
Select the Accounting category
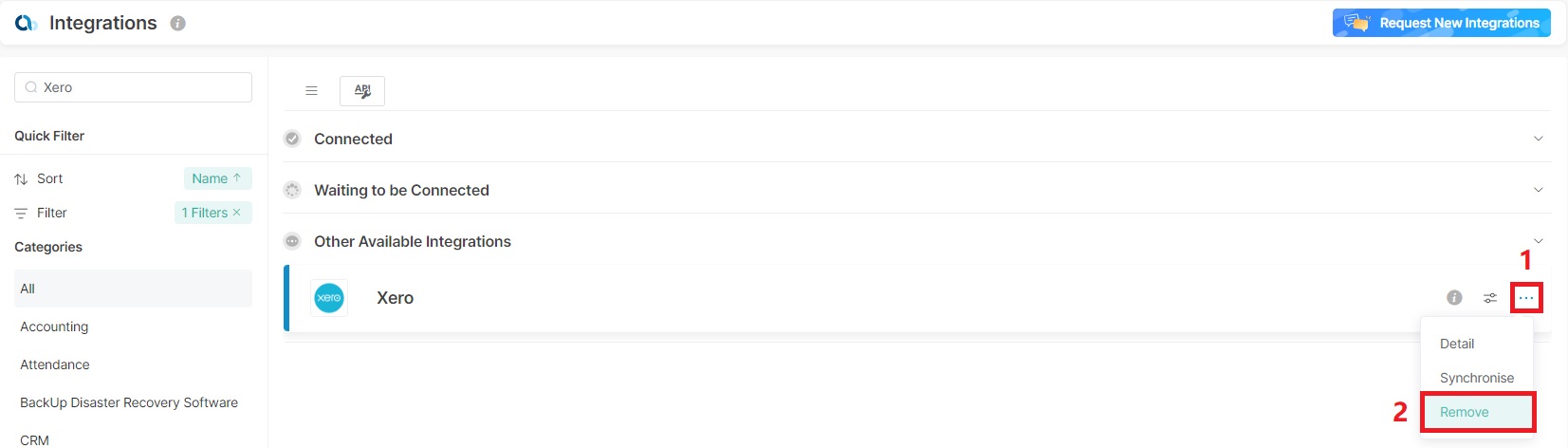[x=54, y=327]
